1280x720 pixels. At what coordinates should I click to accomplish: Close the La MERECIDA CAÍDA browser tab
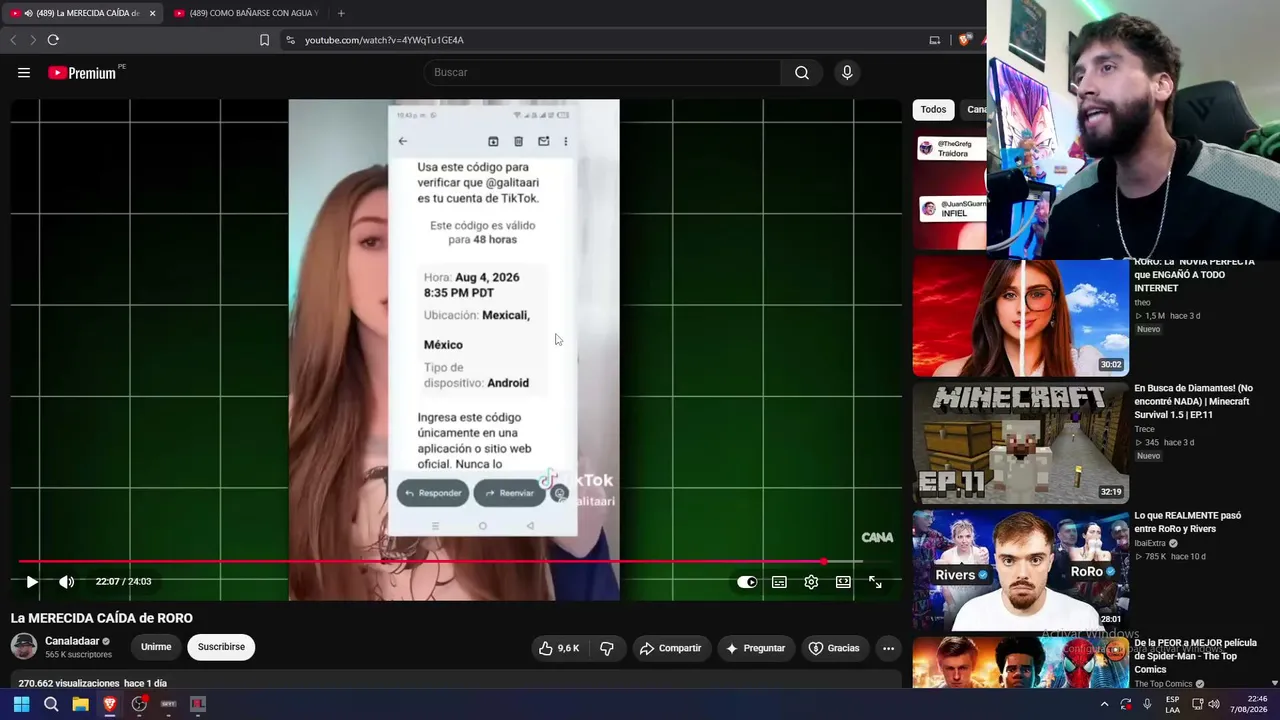click(153, 13)
